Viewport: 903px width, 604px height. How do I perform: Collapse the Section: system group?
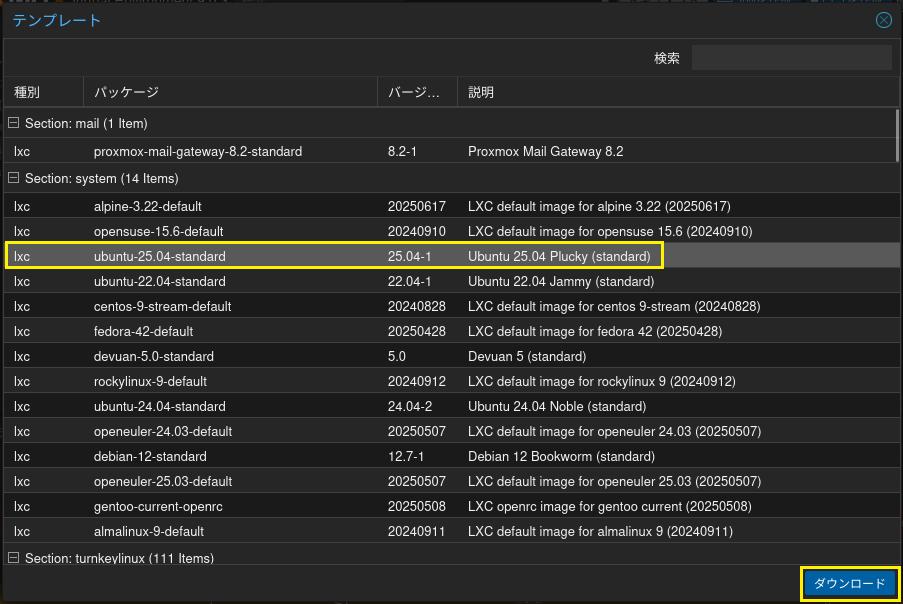pos(13,178)
